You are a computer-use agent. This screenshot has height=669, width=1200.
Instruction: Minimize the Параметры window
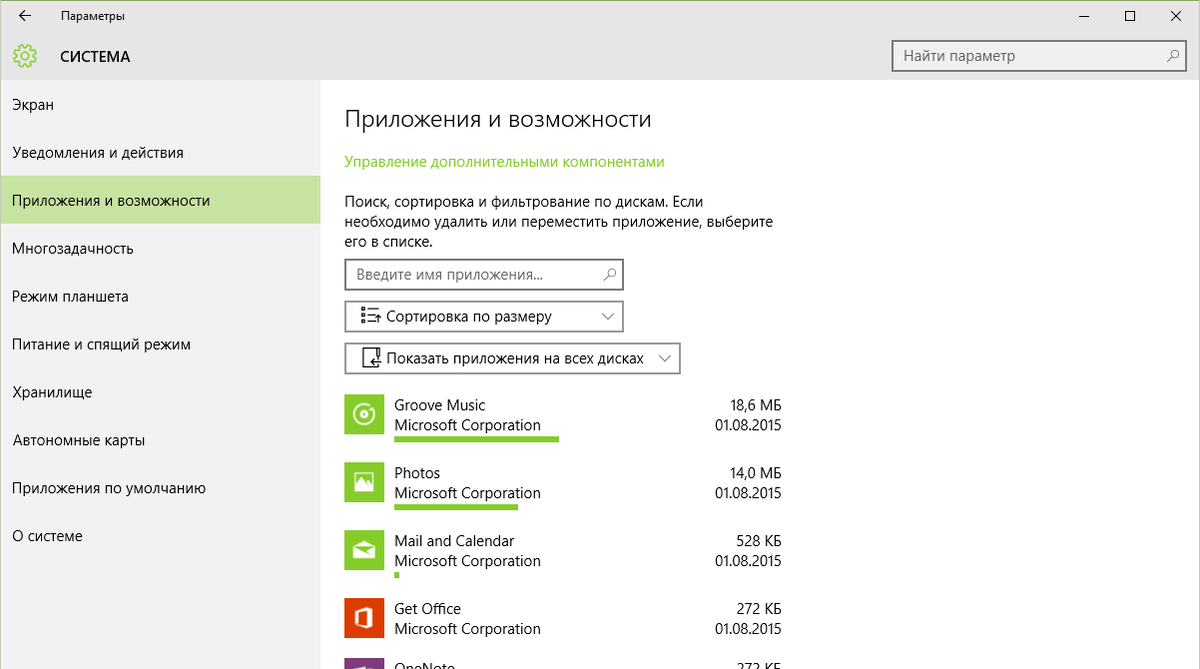pos(1084,16)
